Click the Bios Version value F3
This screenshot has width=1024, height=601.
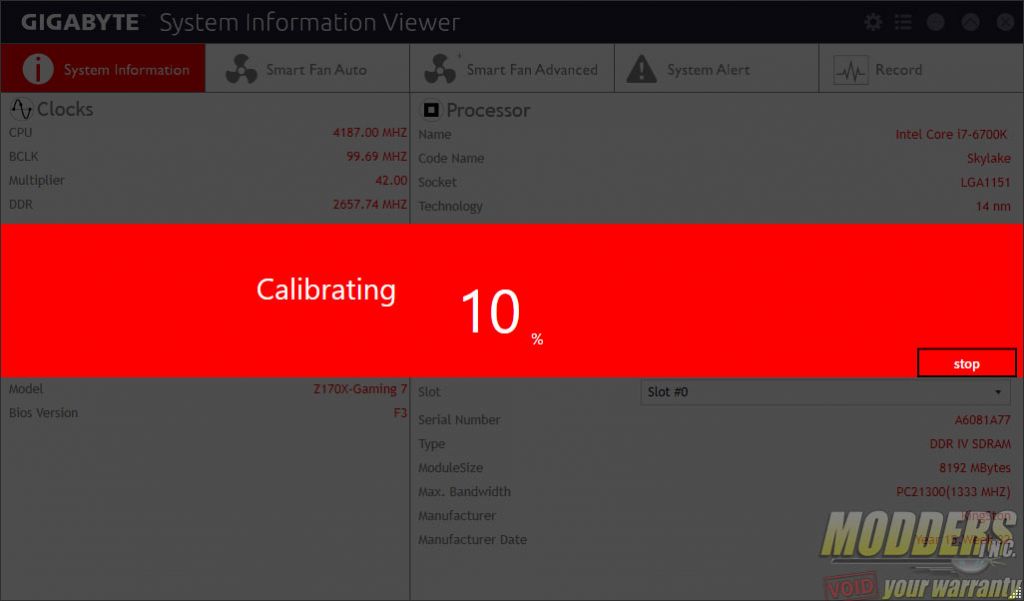400,413
